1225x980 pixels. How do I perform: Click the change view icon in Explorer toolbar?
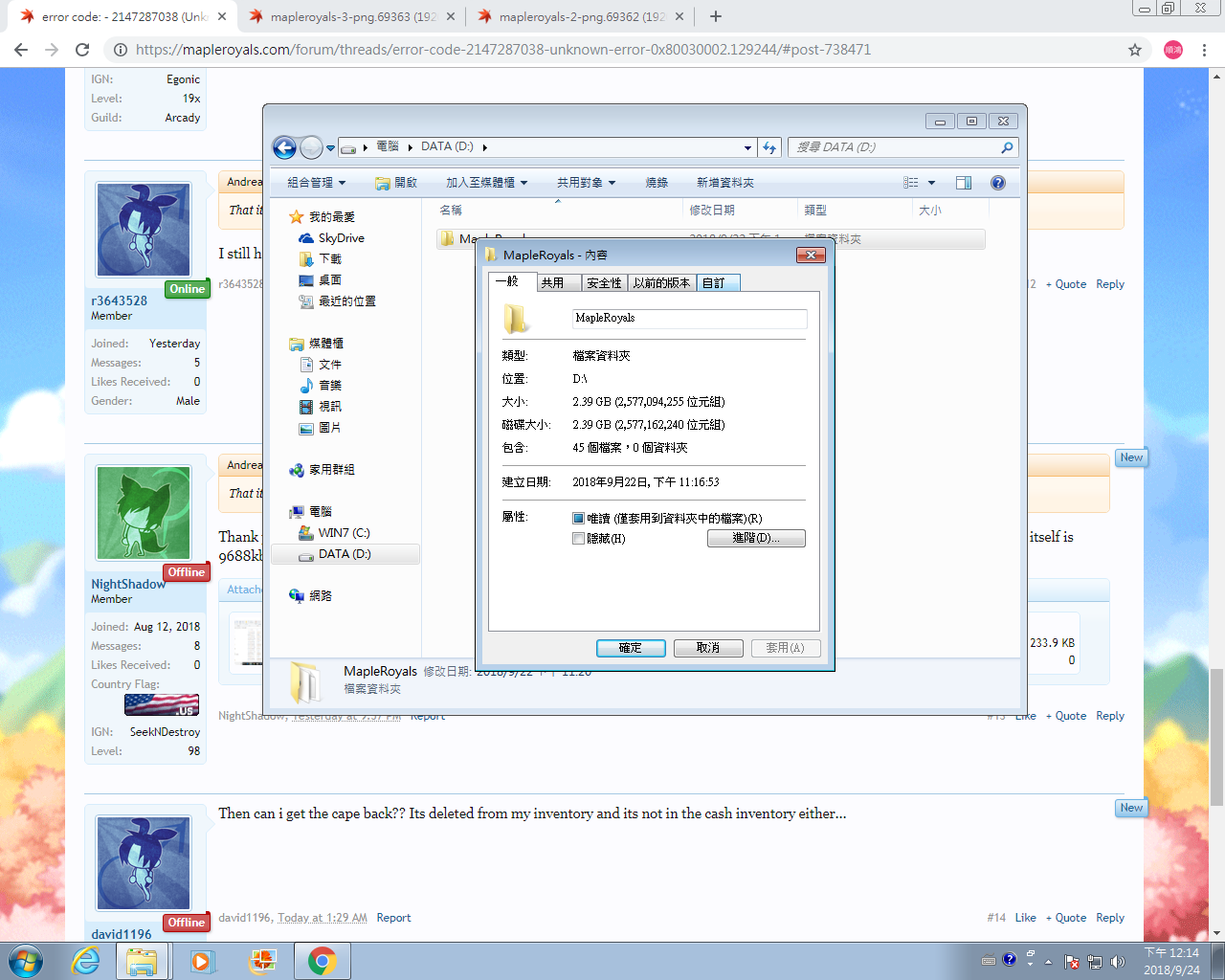911,183
